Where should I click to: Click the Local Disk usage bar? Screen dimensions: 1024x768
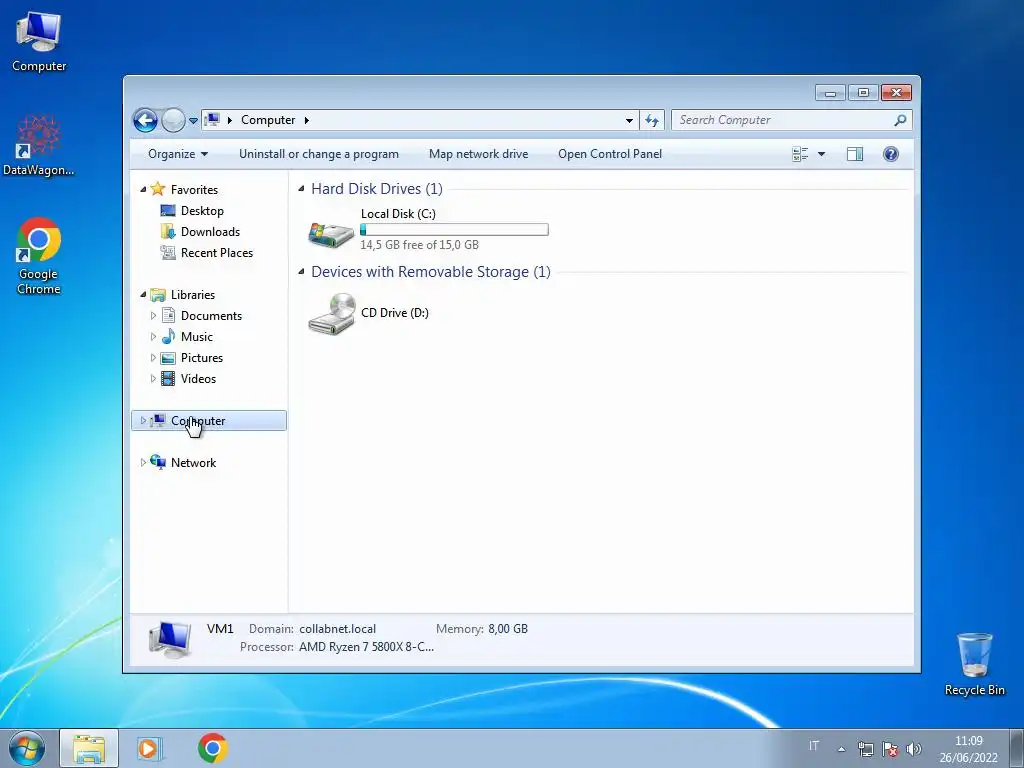[455, 229]
